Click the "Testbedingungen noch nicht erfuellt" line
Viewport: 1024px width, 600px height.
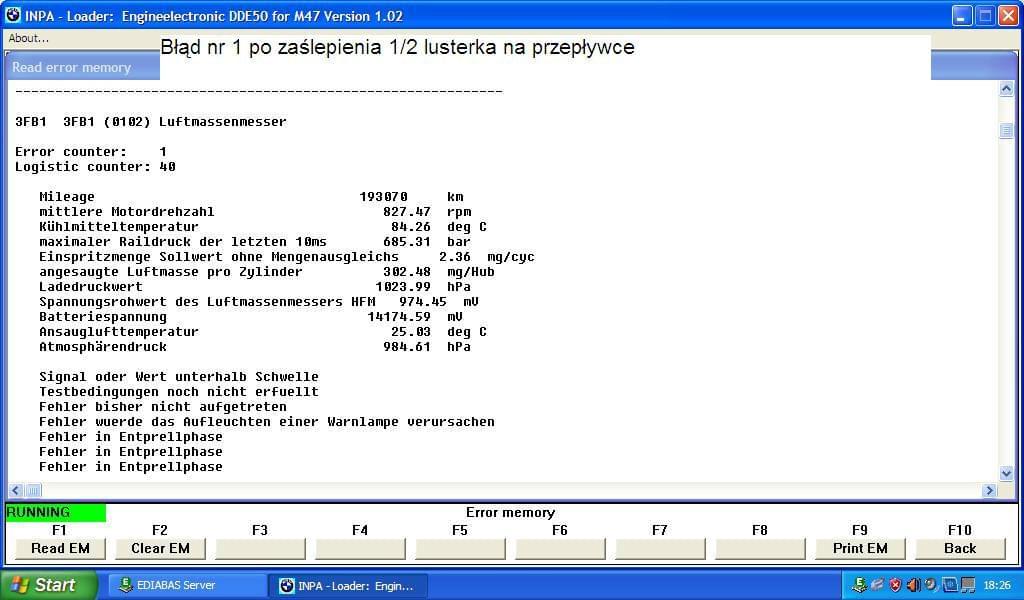179,392
